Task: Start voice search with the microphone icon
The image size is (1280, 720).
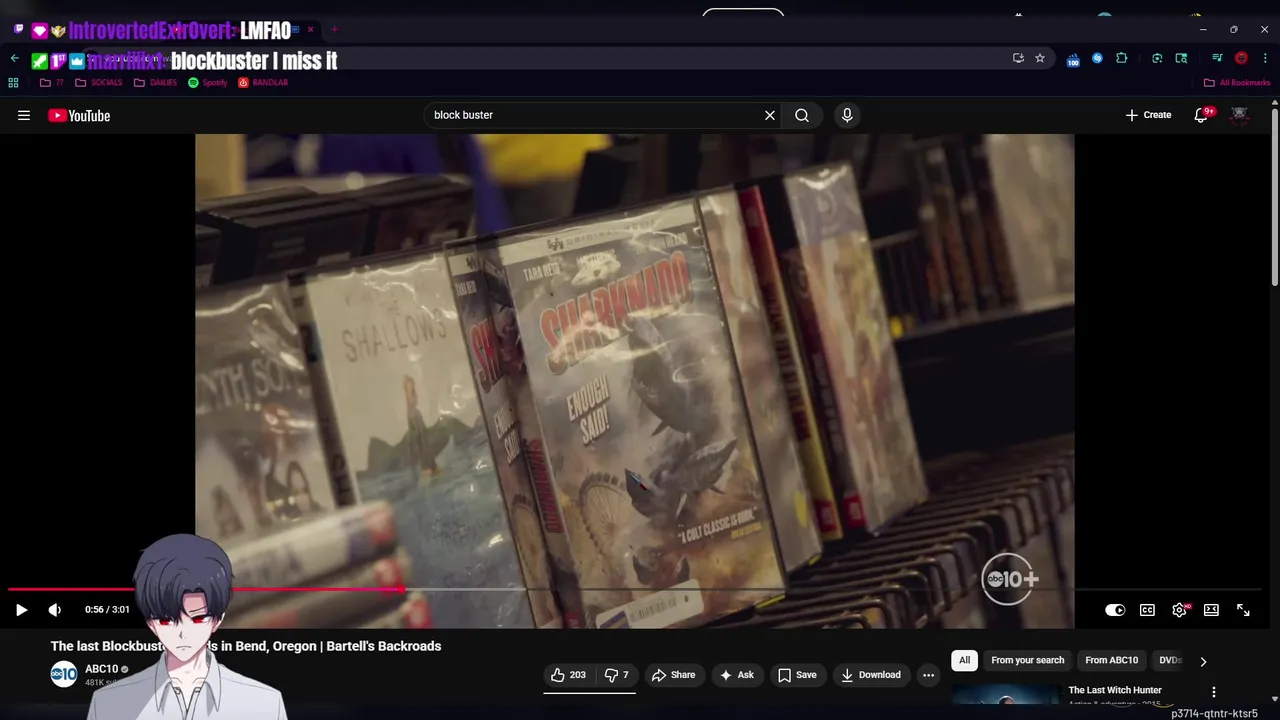Action: point(847,115)
